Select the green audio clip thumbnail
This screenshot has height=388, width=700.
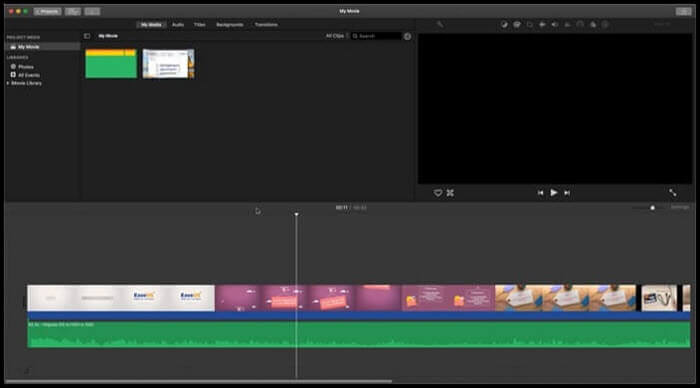tap(111, 64)
